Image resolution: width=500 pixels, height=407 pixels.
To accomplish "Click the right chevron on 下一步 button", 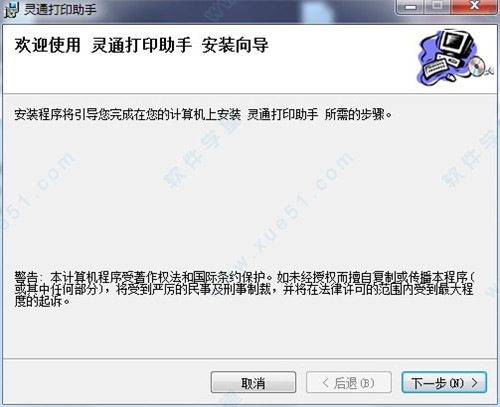I will point(475,383).
